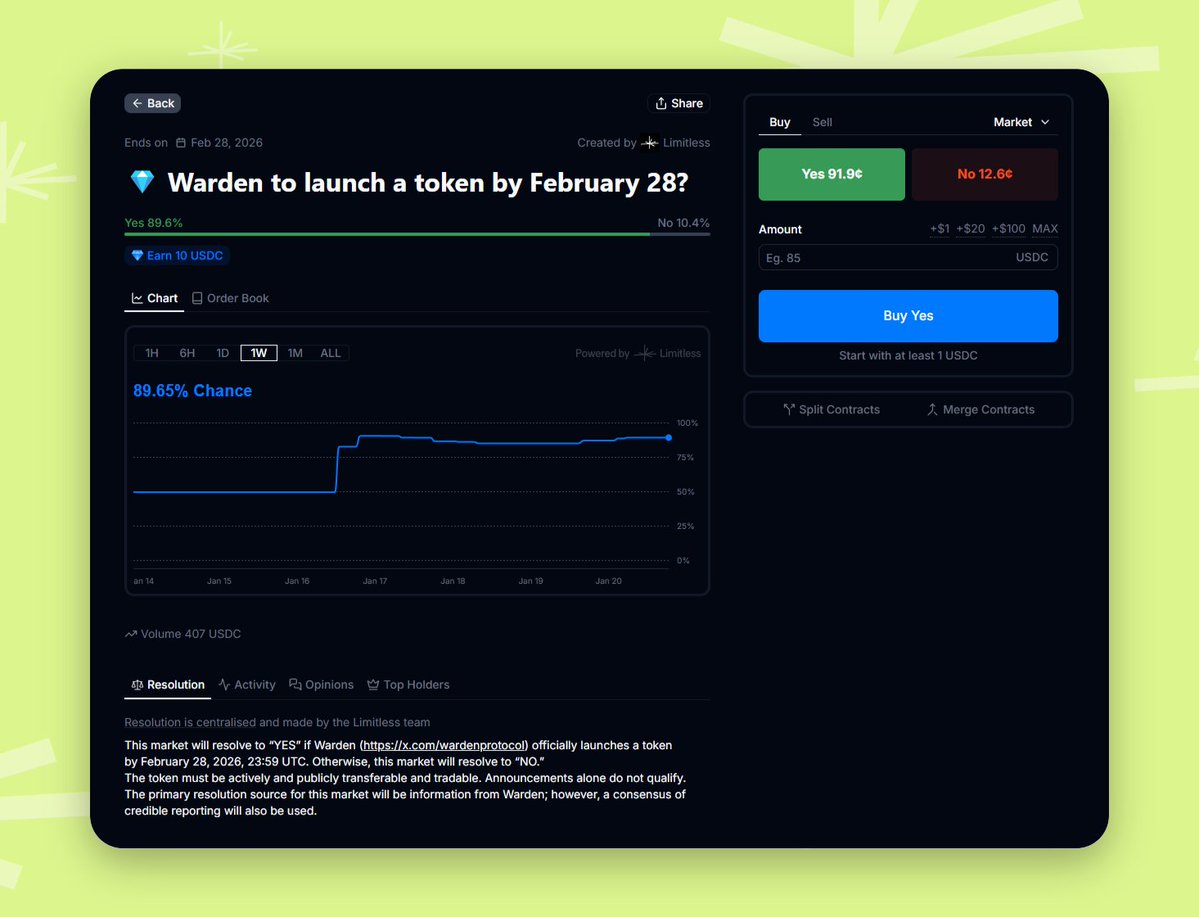Click the blue Buy Yes button
Screen dimensions: 1199x917
908,316
